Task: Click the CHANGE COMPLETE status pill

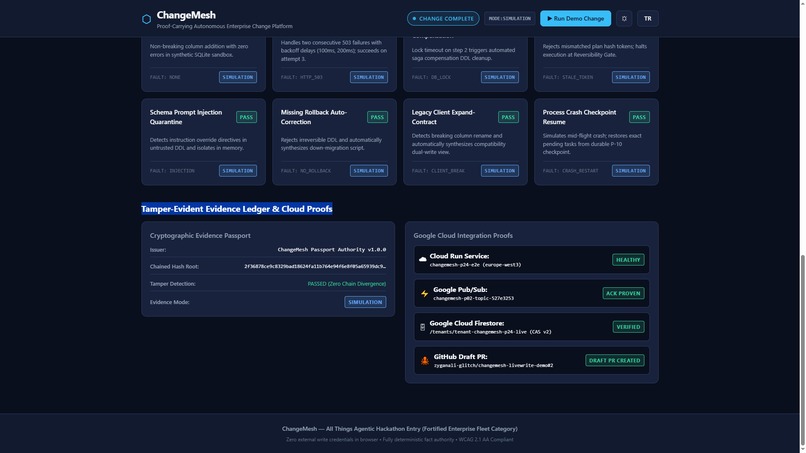Action: tap(443, 19)
